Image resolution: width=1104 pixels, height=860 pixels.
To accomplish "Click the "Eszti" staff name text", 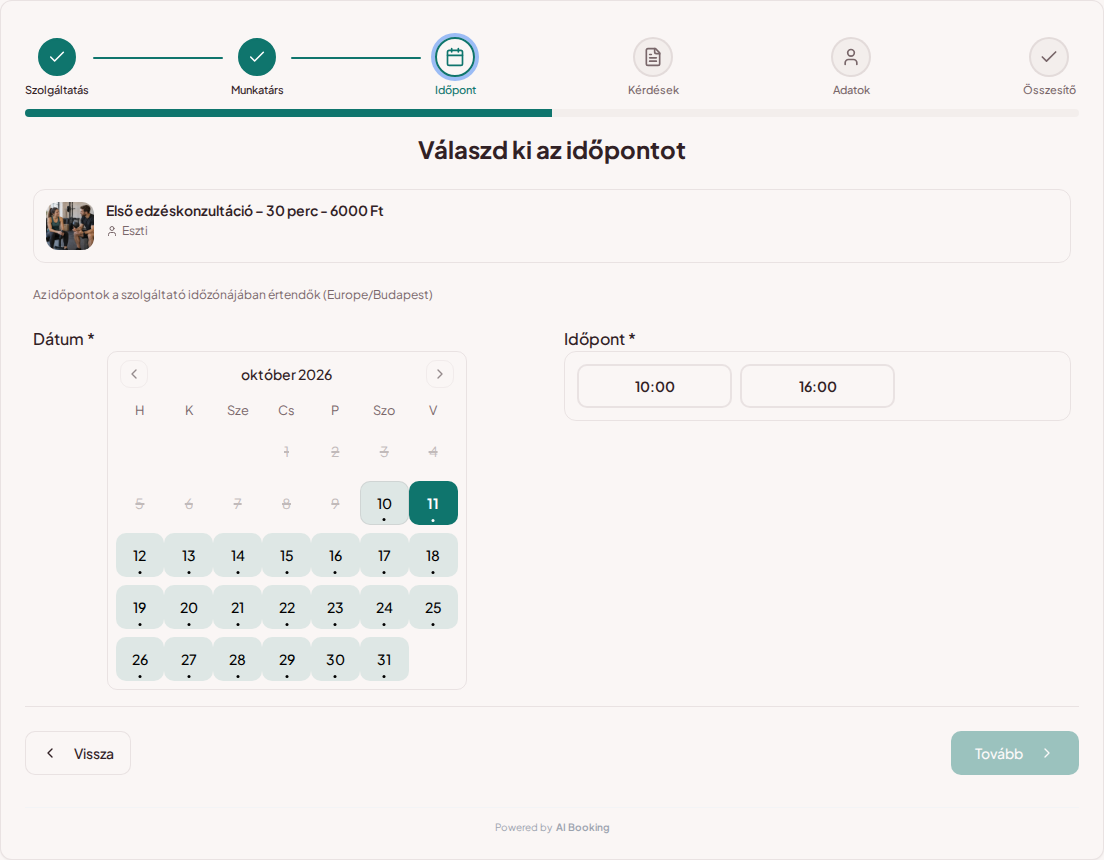I will pos(134,231).
